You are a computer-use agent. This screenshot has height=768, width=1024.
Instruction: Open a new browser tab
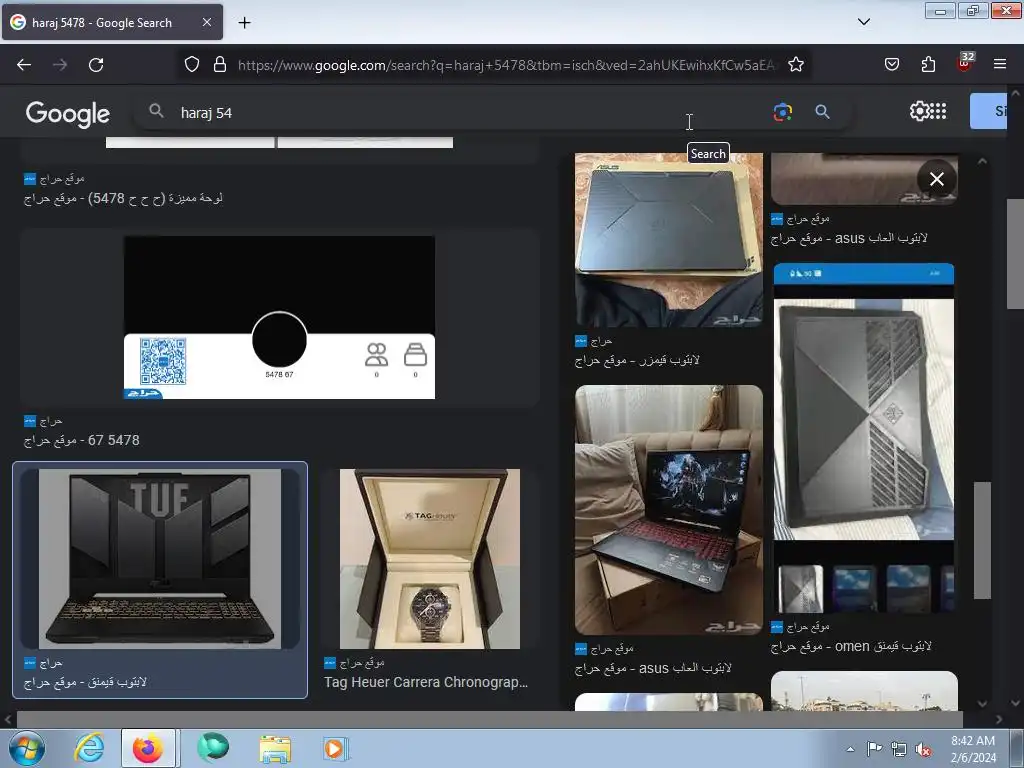tap(244, 23)
